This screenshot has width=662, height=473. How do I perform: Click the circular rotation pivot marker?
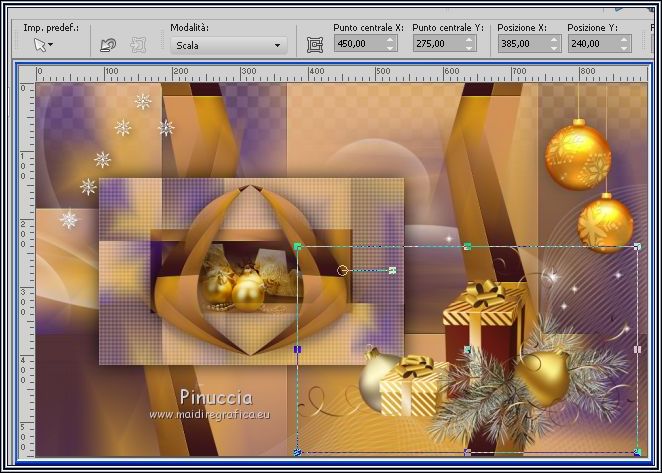(x=342, y=270)
